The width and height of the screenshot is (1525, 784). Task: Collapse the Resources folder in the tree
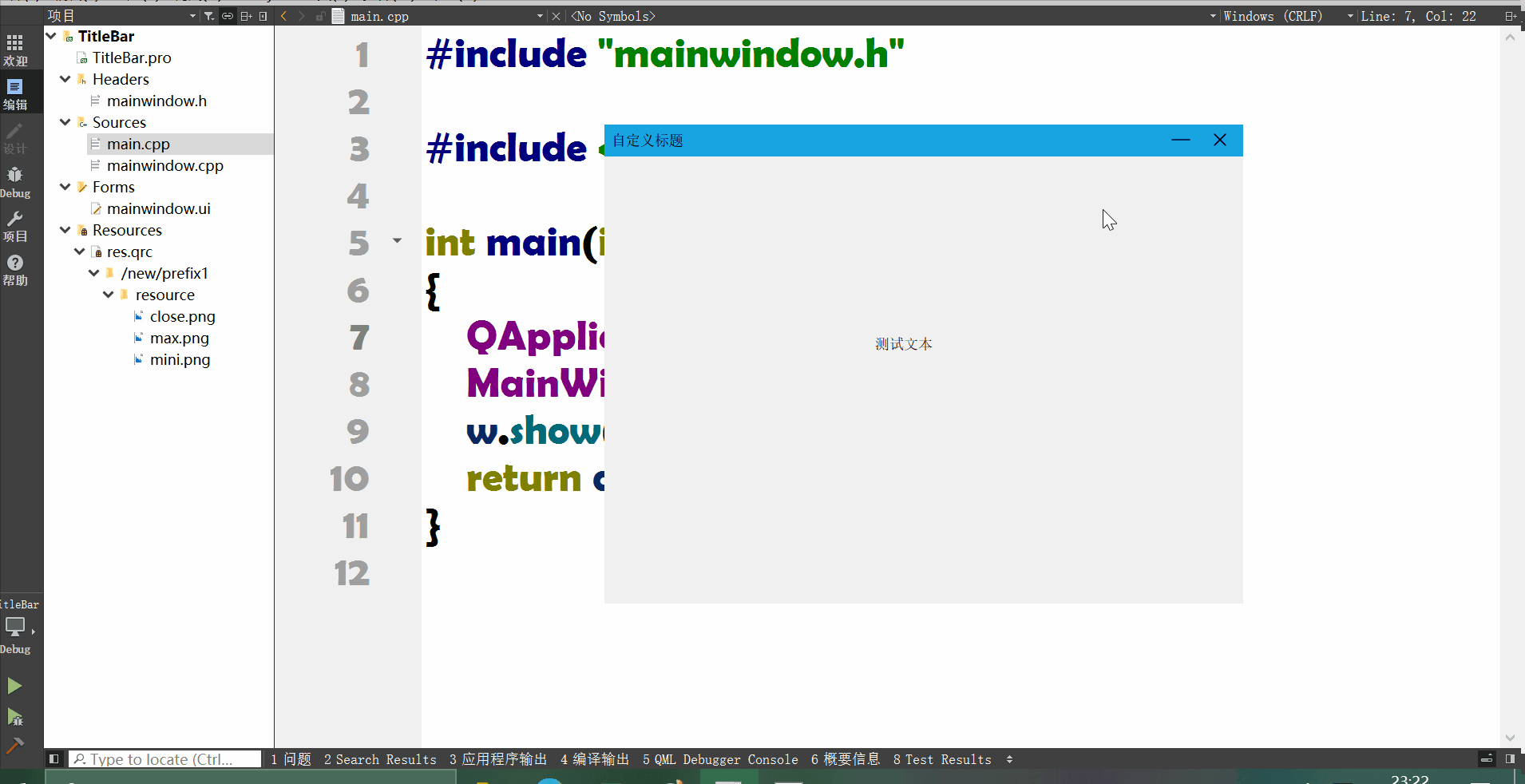click(65, 230)
